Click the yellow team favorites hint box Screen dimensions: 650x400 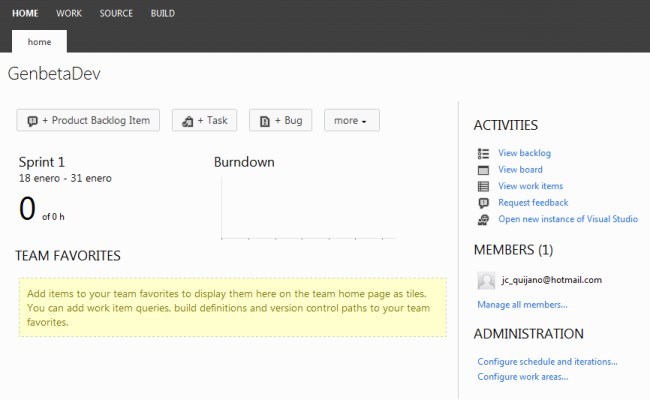coord(233,307)
